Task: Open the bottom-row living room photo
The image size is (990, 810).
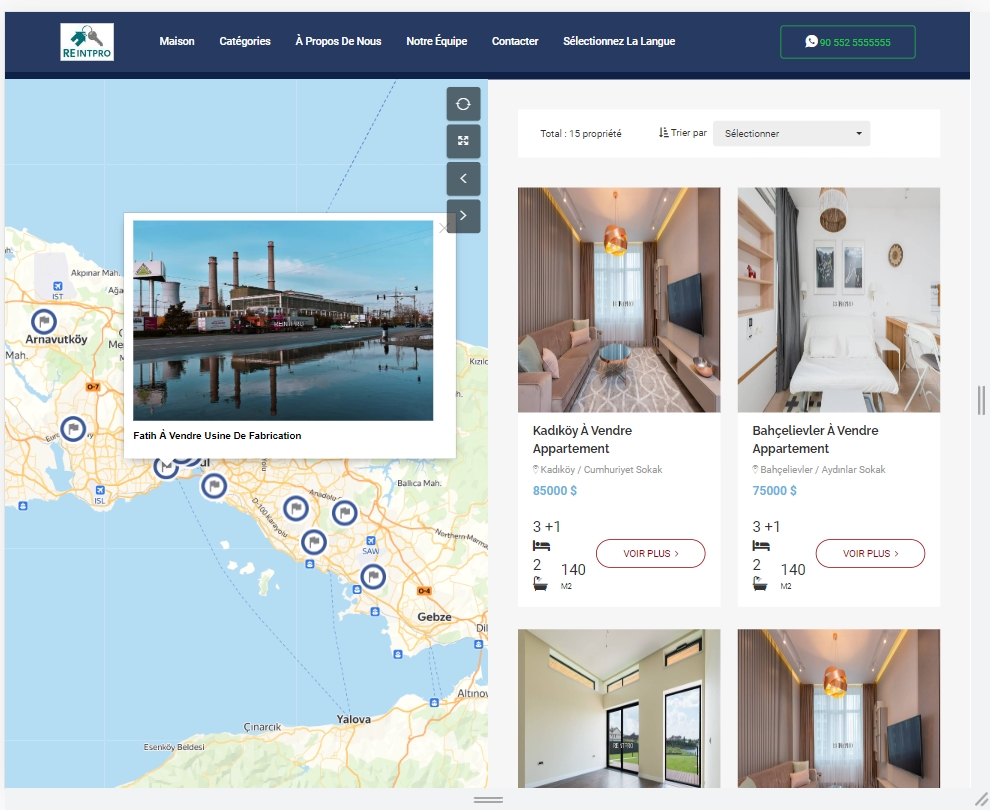Action: pos(838,708)
